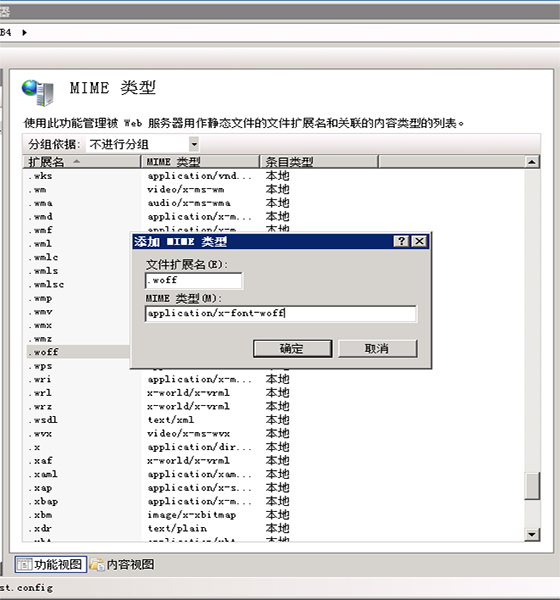Open help with the dialog question mark
560x600 pixels.
[x=401, y=241]
